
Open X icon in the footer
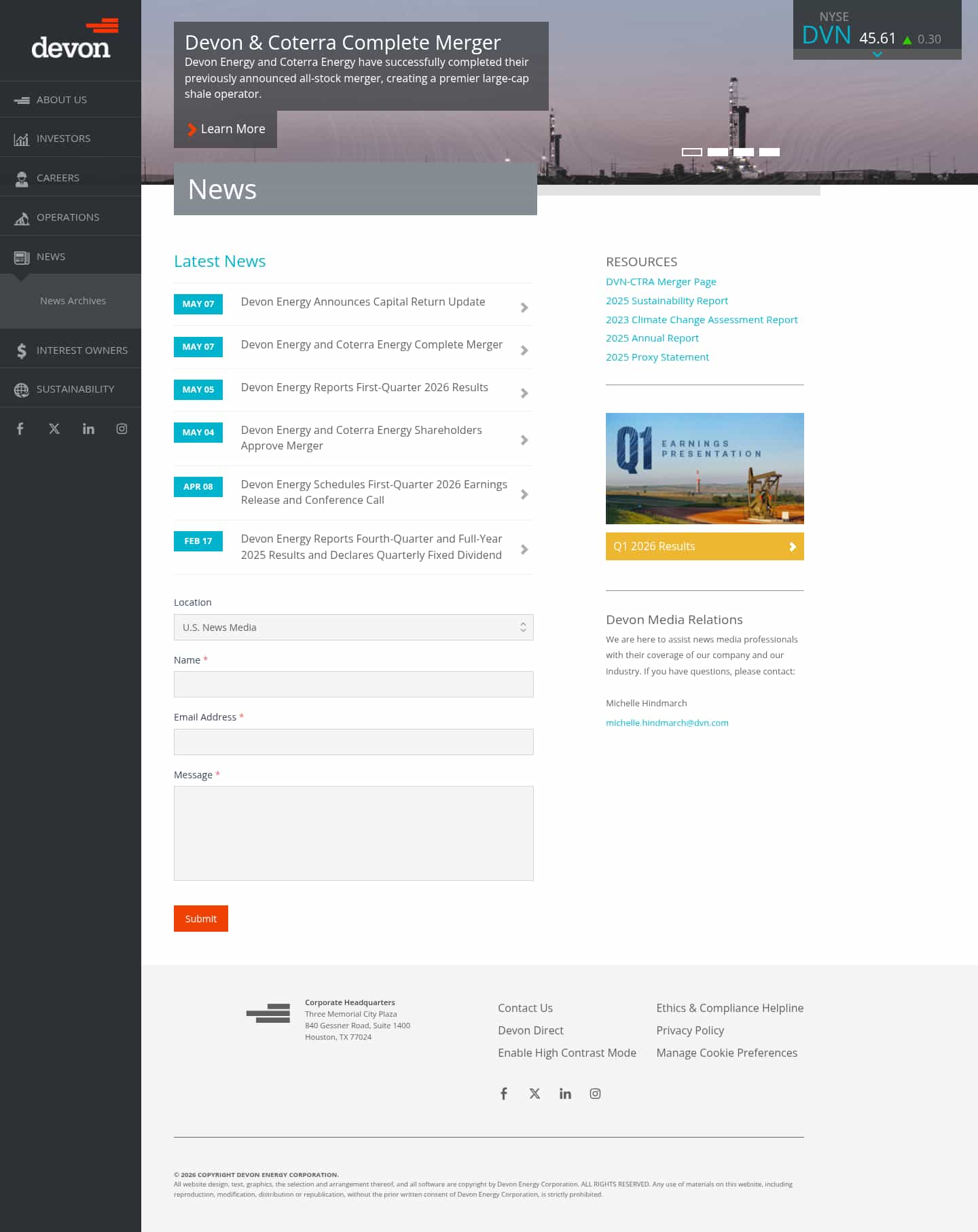(x=535, y=1093)
